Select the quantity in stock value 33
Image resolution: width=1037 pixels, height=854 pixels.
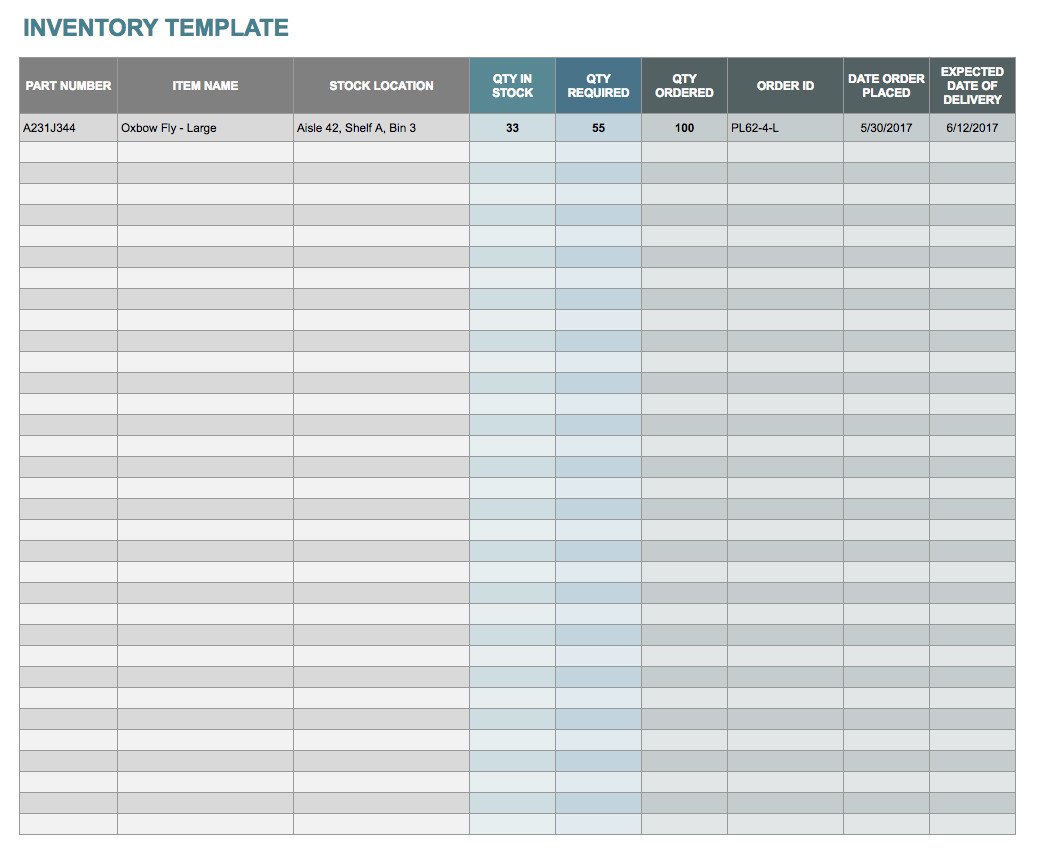(x=513, y=128)
